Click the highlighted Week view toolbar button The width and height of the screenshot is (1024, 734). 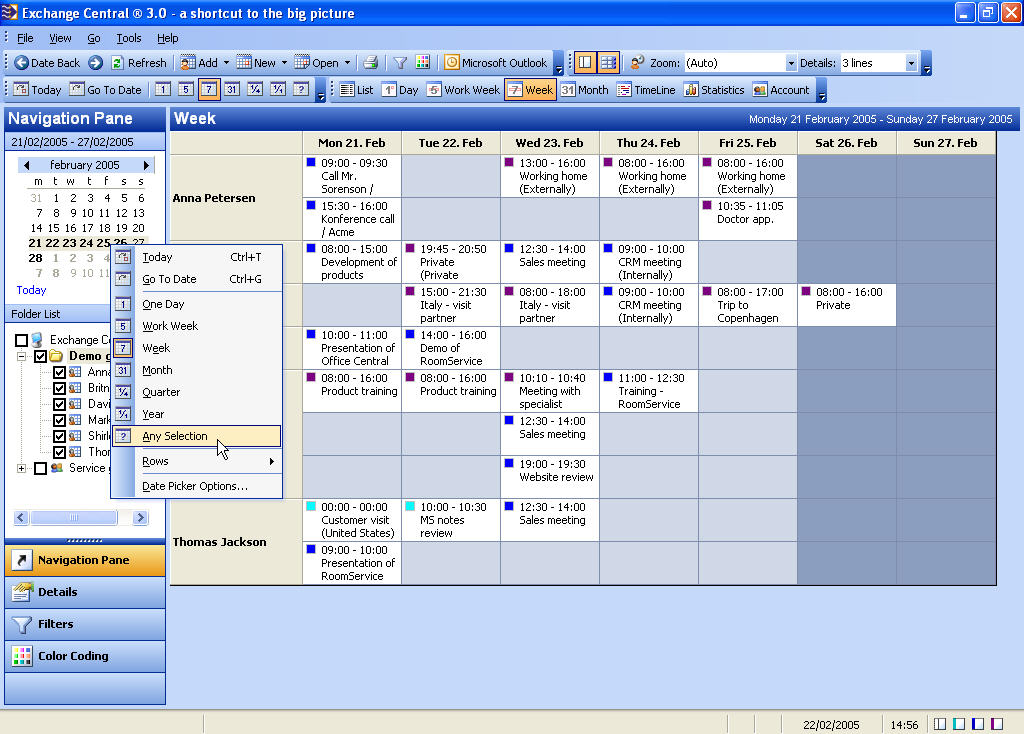click(530, 89)
